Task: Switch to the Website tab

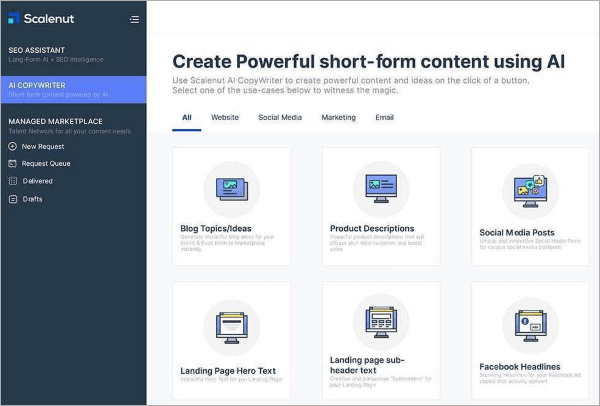Action: (225, 117)
